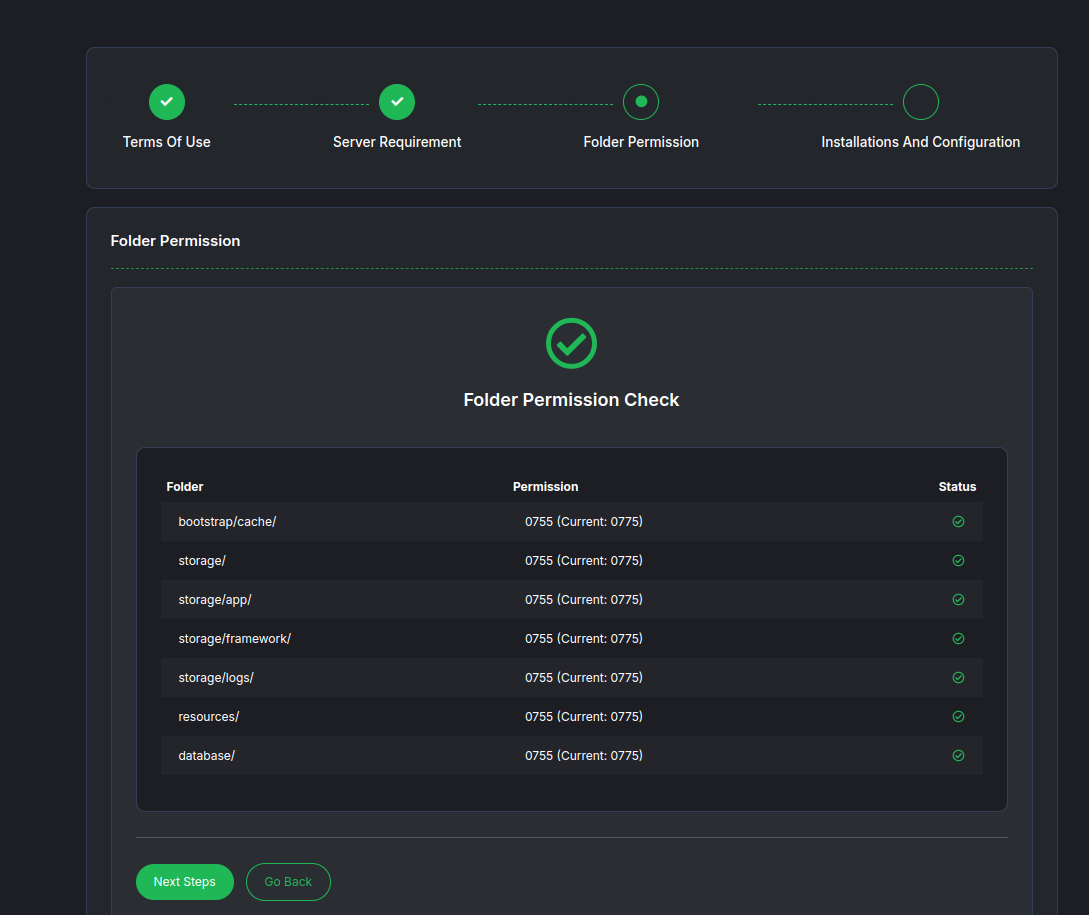Screen dimensions: 1089x915
Task: Click the Installations And Configuration step circle
Action: click(920, 102)
